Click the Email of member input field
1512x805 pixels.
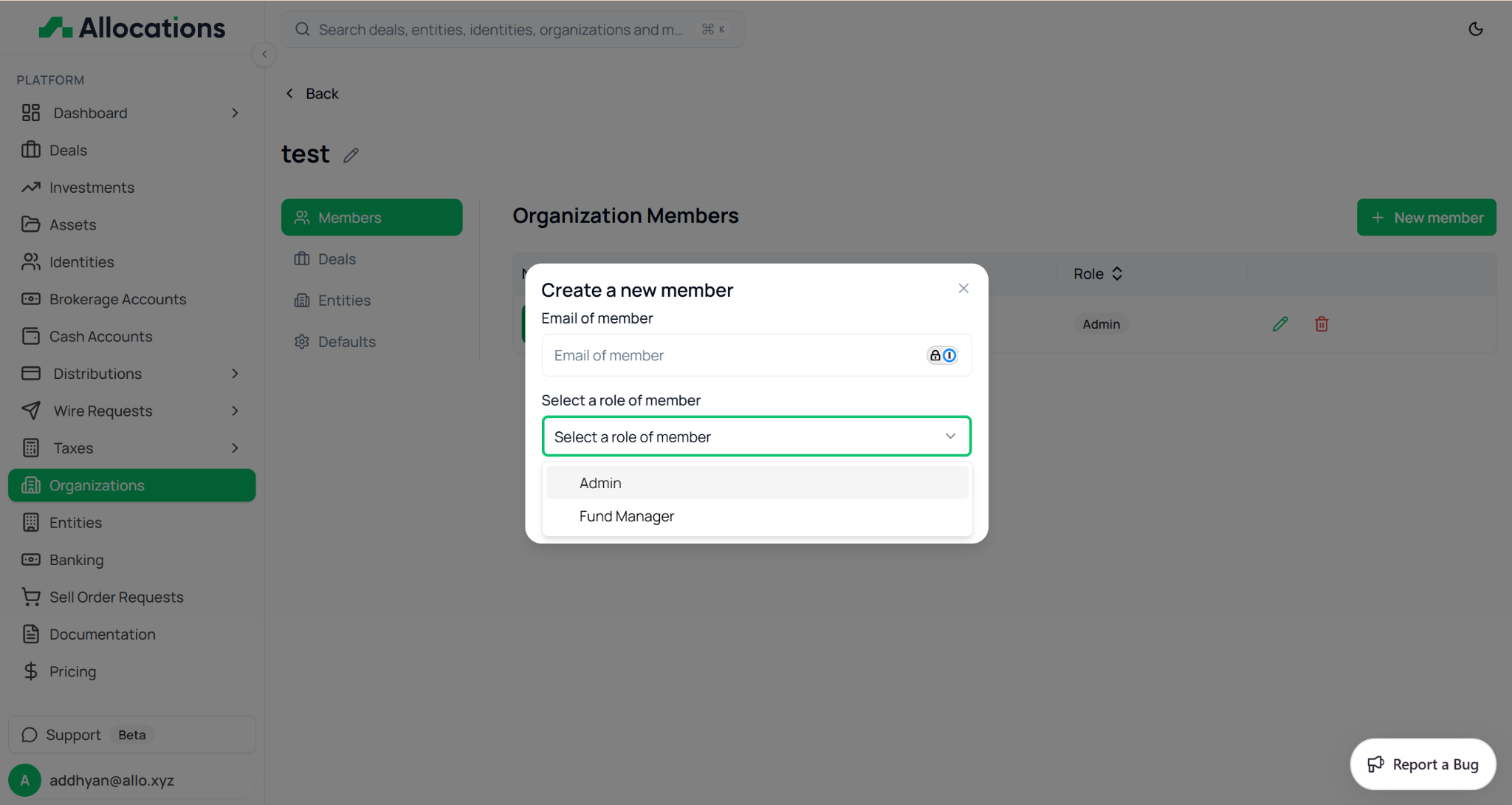click(731, 355)
